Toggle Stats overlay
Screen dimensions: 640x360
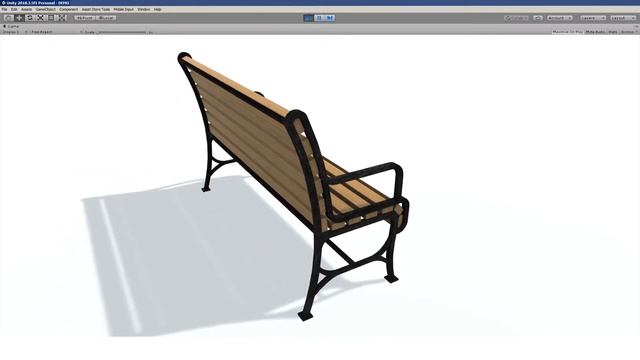pos(613,32)
